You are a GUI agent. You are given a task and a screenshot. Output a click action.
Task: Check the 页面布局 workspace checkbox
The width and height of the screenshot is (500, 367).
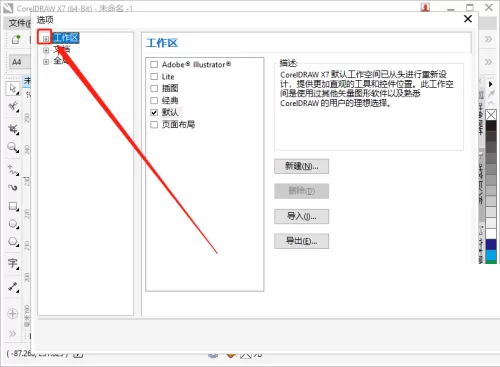[154, 125]
